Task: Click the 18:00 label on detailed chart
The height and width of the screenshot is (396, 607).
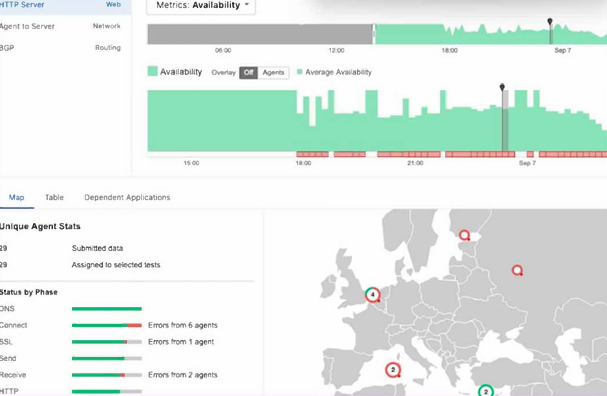Action: pos(304,163)
